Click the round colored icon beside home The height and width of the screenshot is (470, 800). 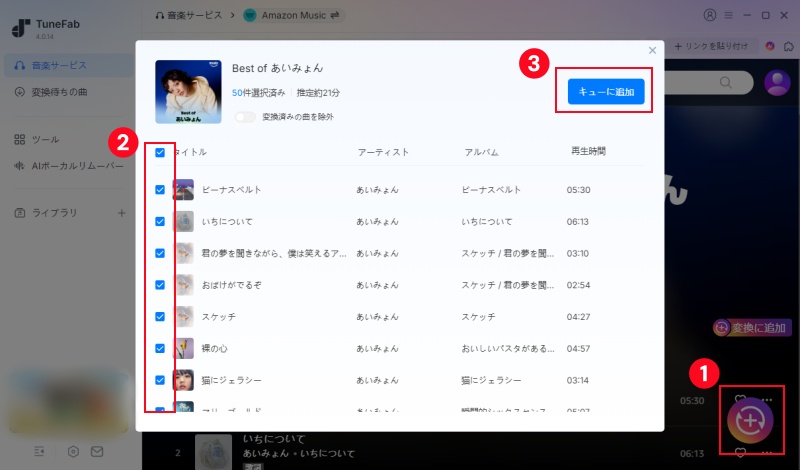[x=770, y=46]
